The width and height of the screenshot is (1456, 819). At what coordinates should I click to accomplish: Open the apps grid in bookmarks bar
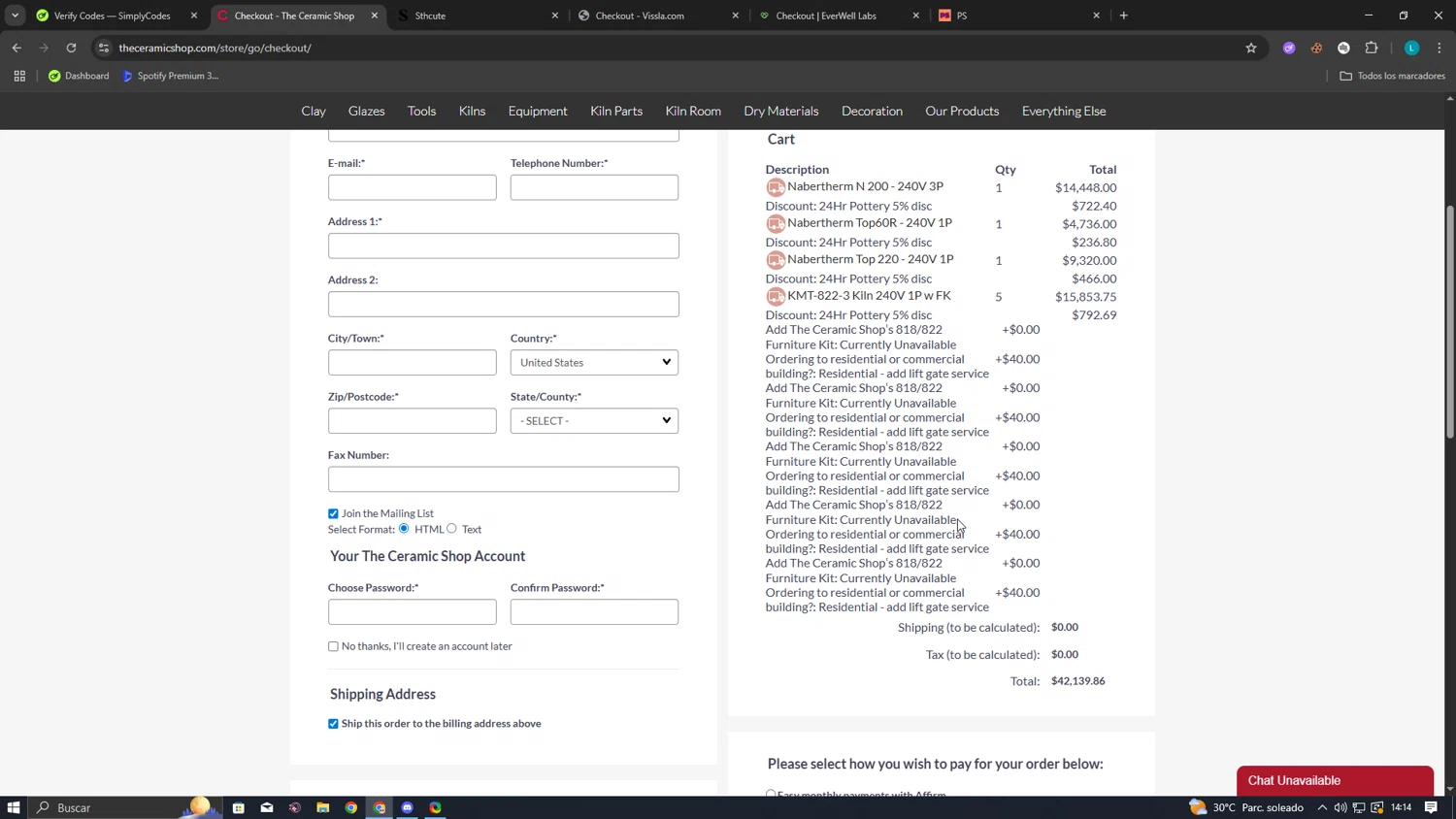(19, 76)
